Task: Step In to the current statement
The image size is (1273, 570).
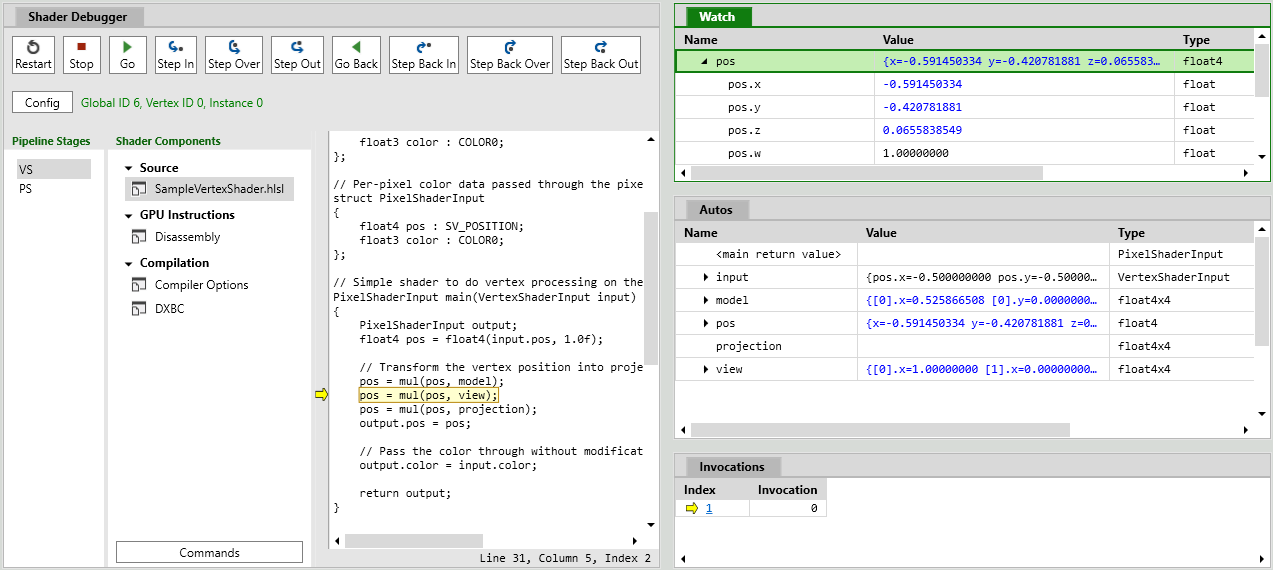Action: [176, 55]
